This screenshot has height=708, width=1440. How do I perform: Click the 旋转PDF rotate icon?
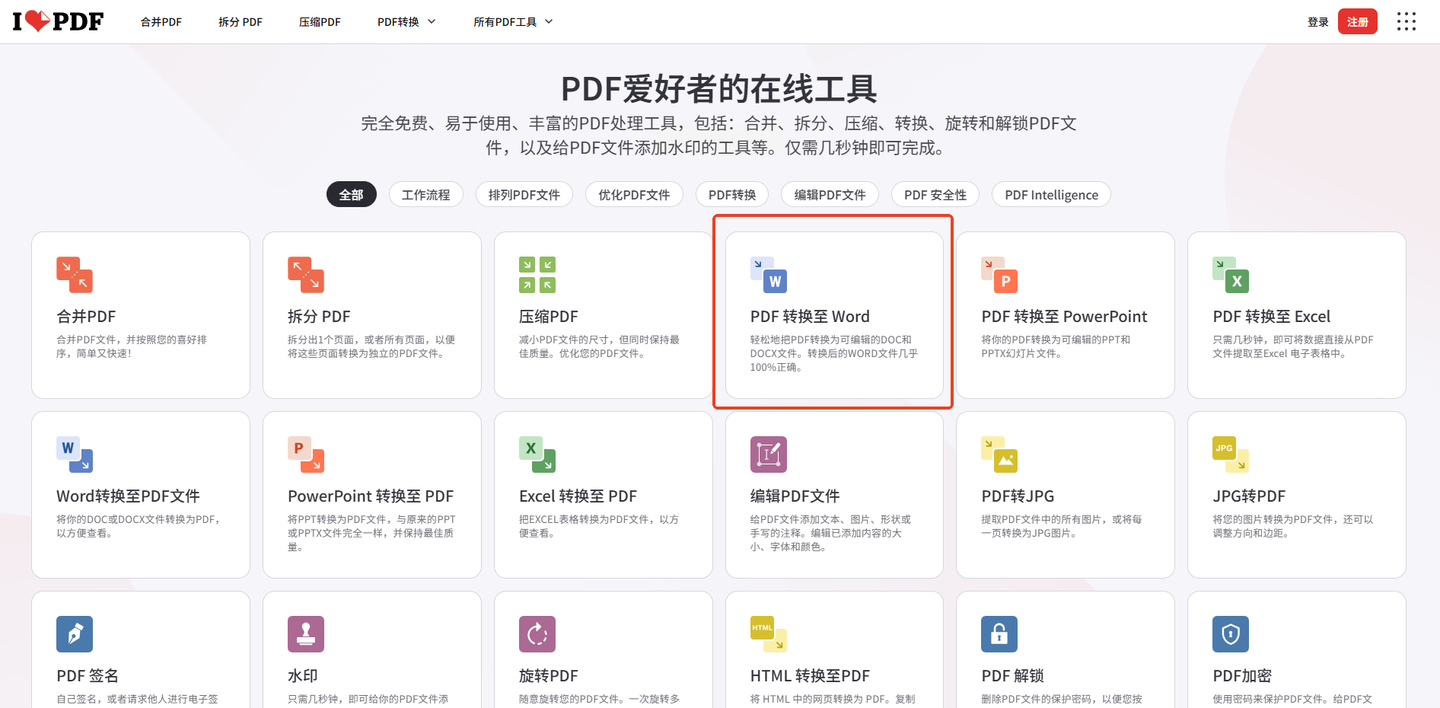pyautogui.click(x=537, y=634)
